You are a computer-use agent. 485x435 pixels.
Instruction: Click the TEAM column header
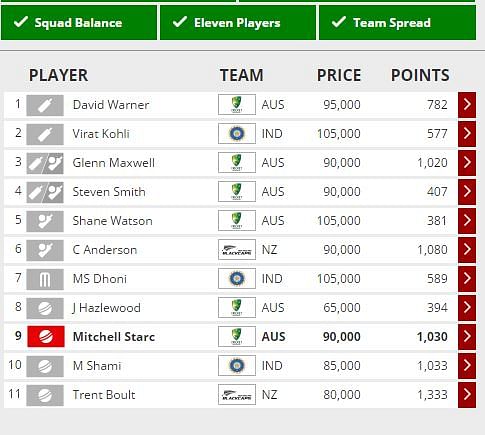click(x=242, y=75)
